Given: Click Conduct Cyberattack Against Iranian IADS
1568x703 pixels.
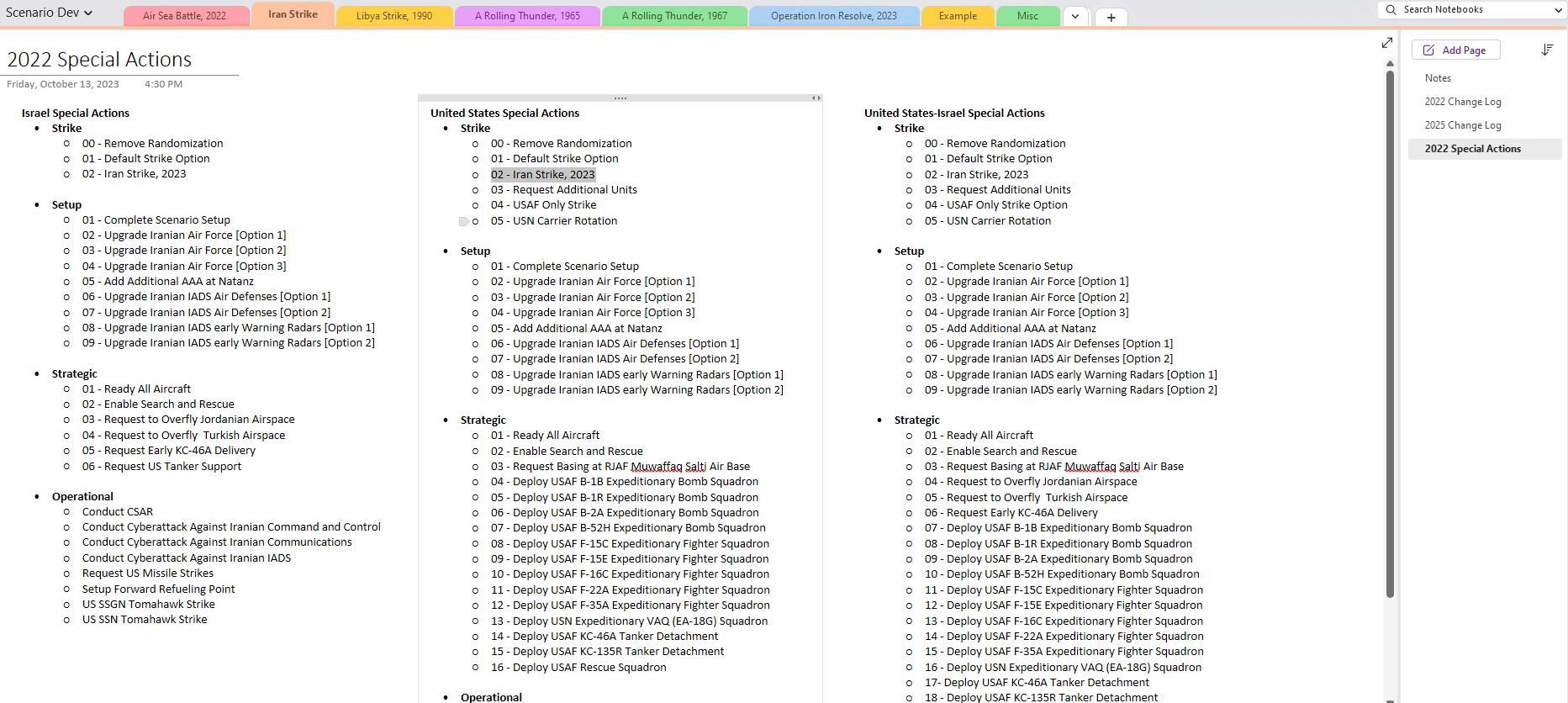Looking at the screenshot, I should [x=187, y=558].
